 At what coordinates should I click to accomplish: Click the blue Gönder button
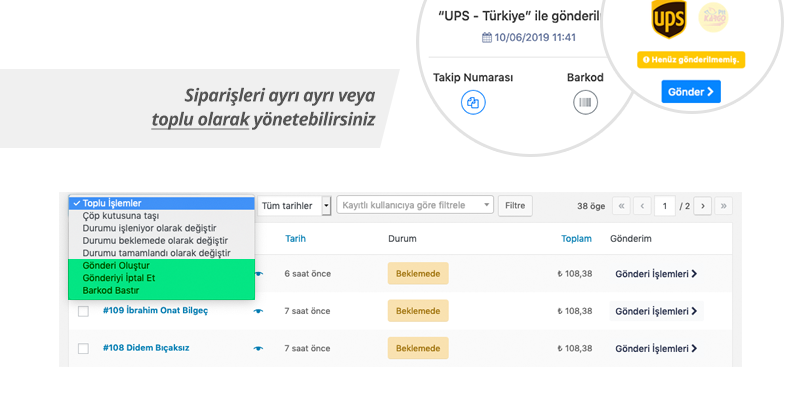tap(691, 92)
